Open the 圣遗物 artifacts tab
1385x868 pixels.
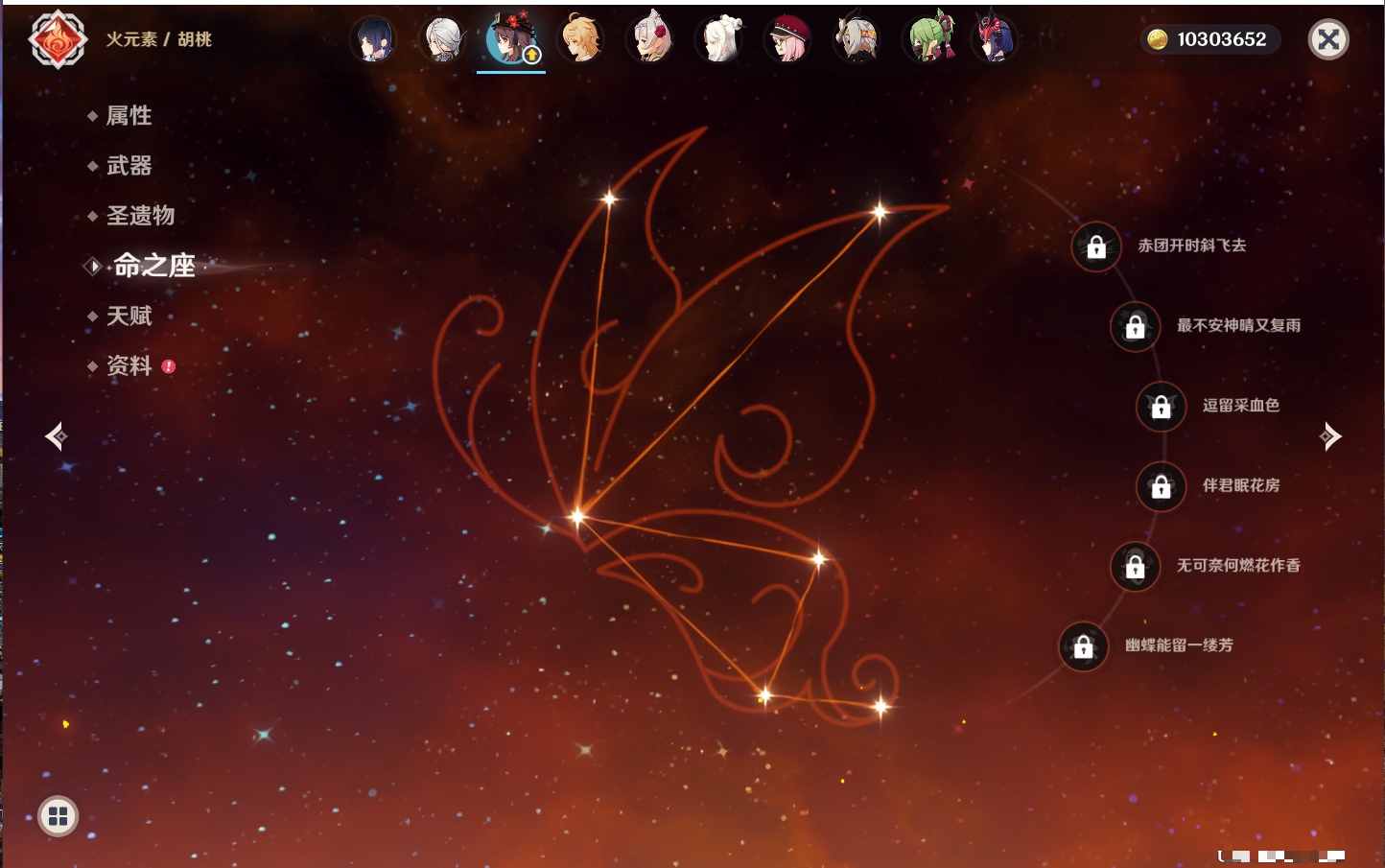coord(140,216)
